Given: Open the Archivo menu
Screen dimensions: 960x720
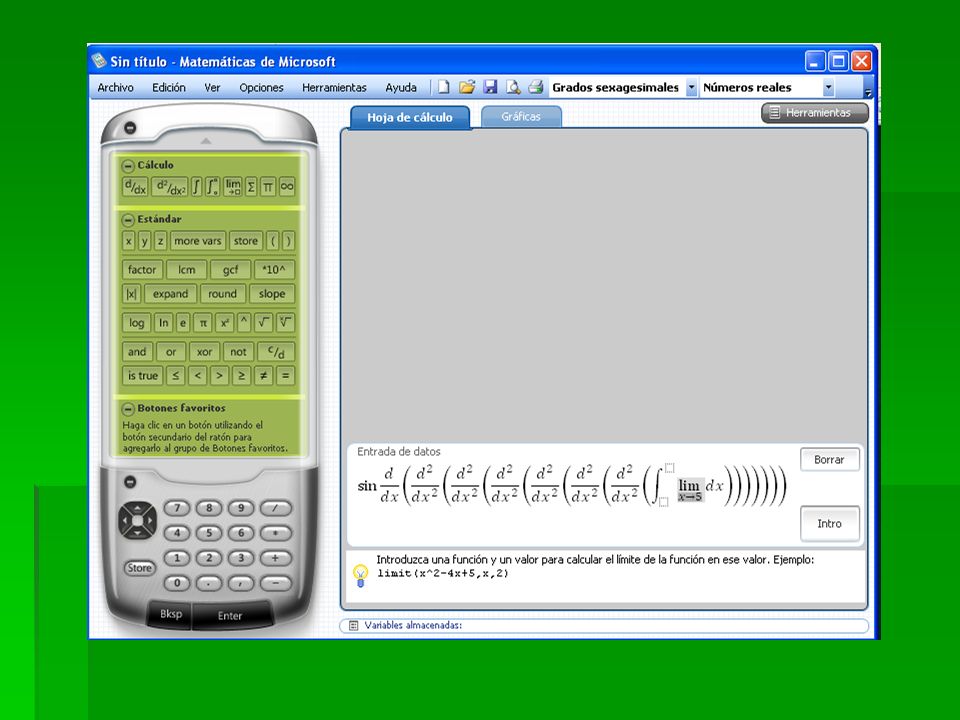Looking at the screenshot, I should click(115, 88).
